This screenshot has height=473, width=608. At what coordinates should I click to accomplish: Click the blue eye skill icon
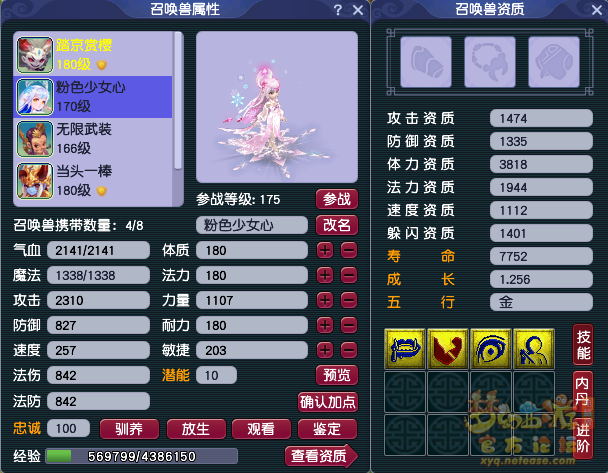[x=491, y=349]
